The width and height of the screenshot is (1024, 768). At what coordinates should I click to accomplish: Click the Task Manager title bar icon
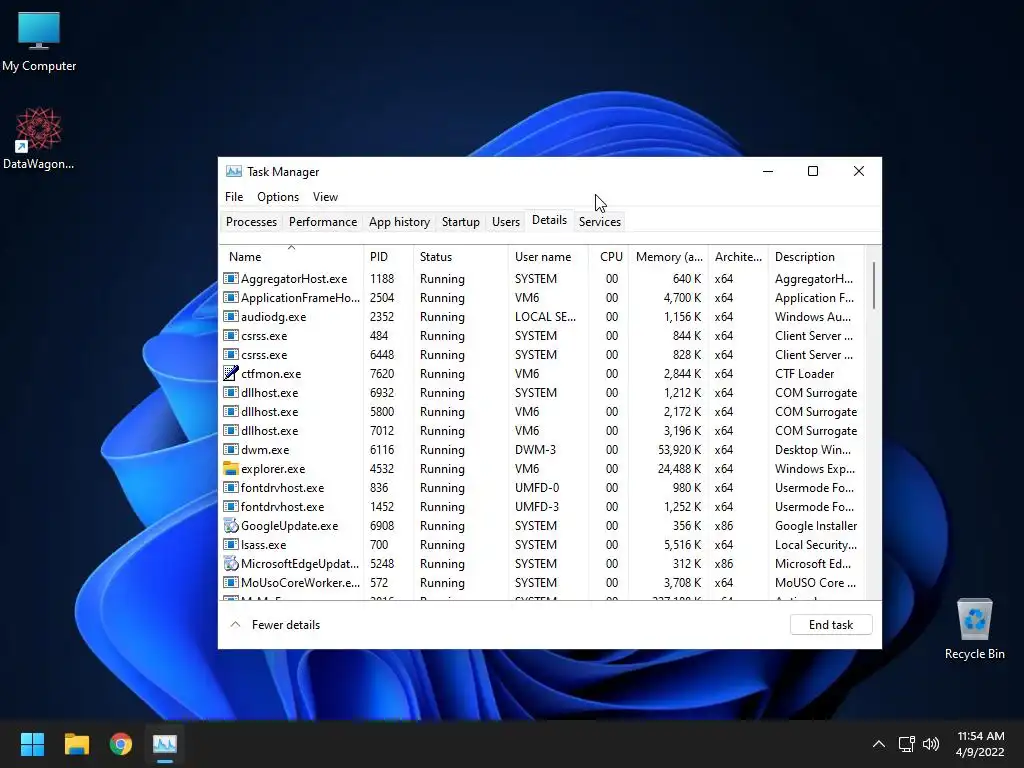tap(234, 171)
